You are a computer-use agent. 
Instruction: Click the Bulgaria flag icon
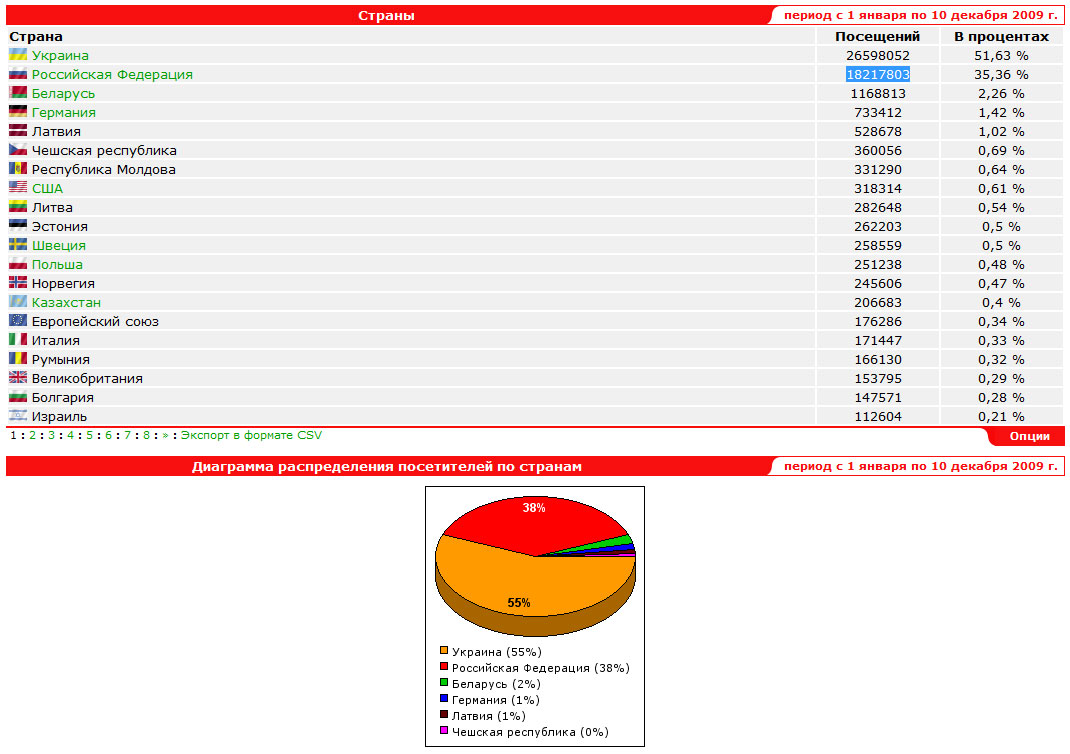18,396
